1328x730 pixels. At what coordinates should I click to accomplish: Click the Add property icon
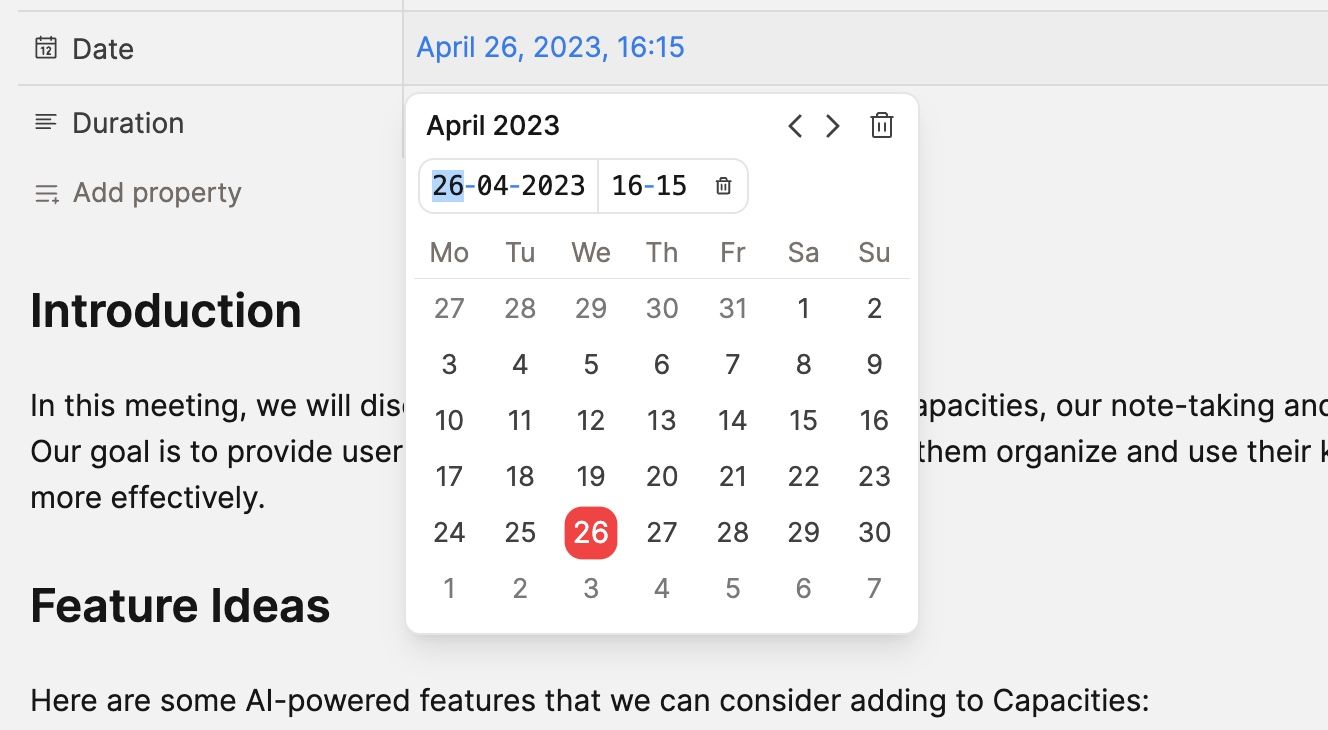(45, 194)
